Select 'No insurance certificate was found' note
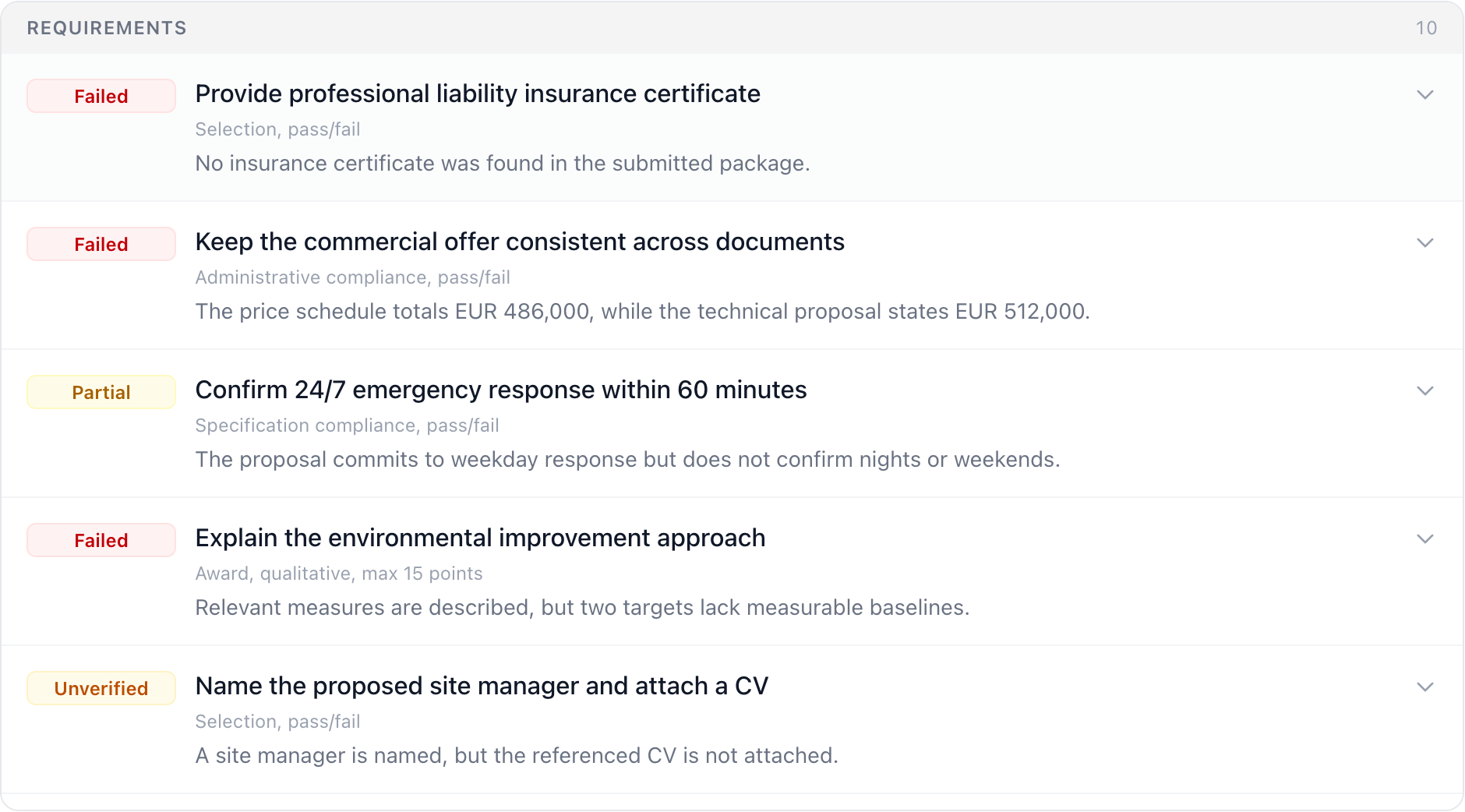The width and height of the screenshot is (1465, 812). [503, 164]
